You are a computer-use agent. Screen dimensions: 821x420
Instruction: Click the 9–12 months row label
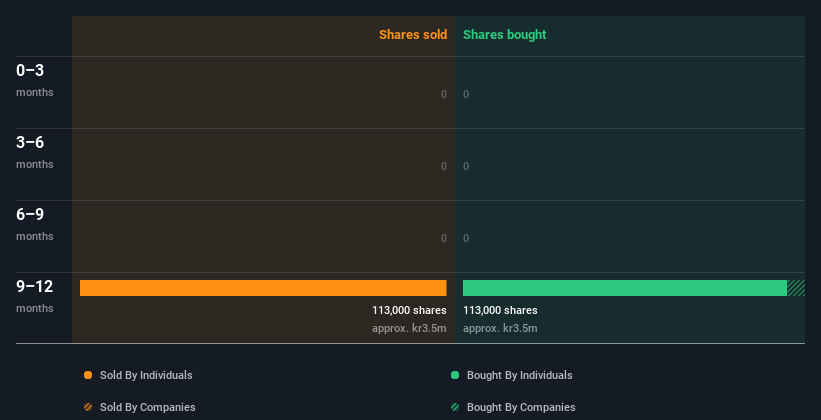(x=35, y=296)
